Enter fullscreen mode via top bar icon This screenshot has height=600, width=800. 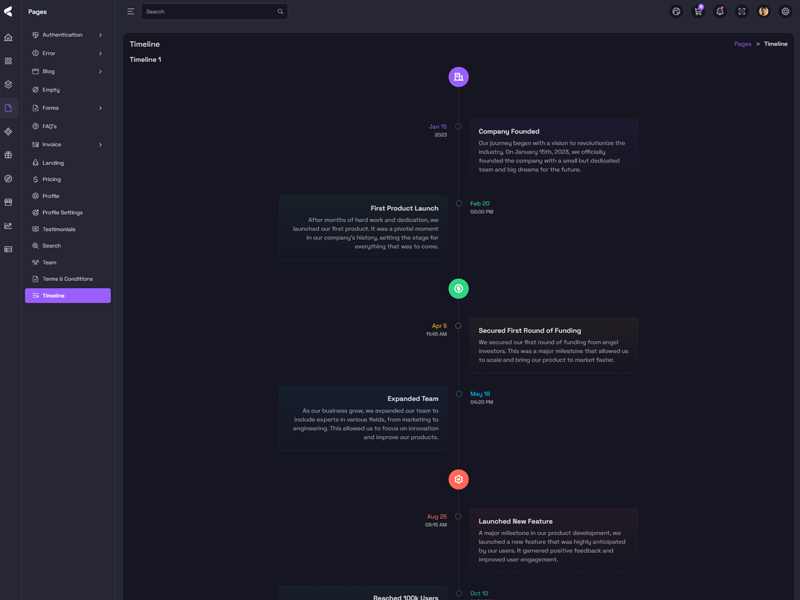coord(742,12)
